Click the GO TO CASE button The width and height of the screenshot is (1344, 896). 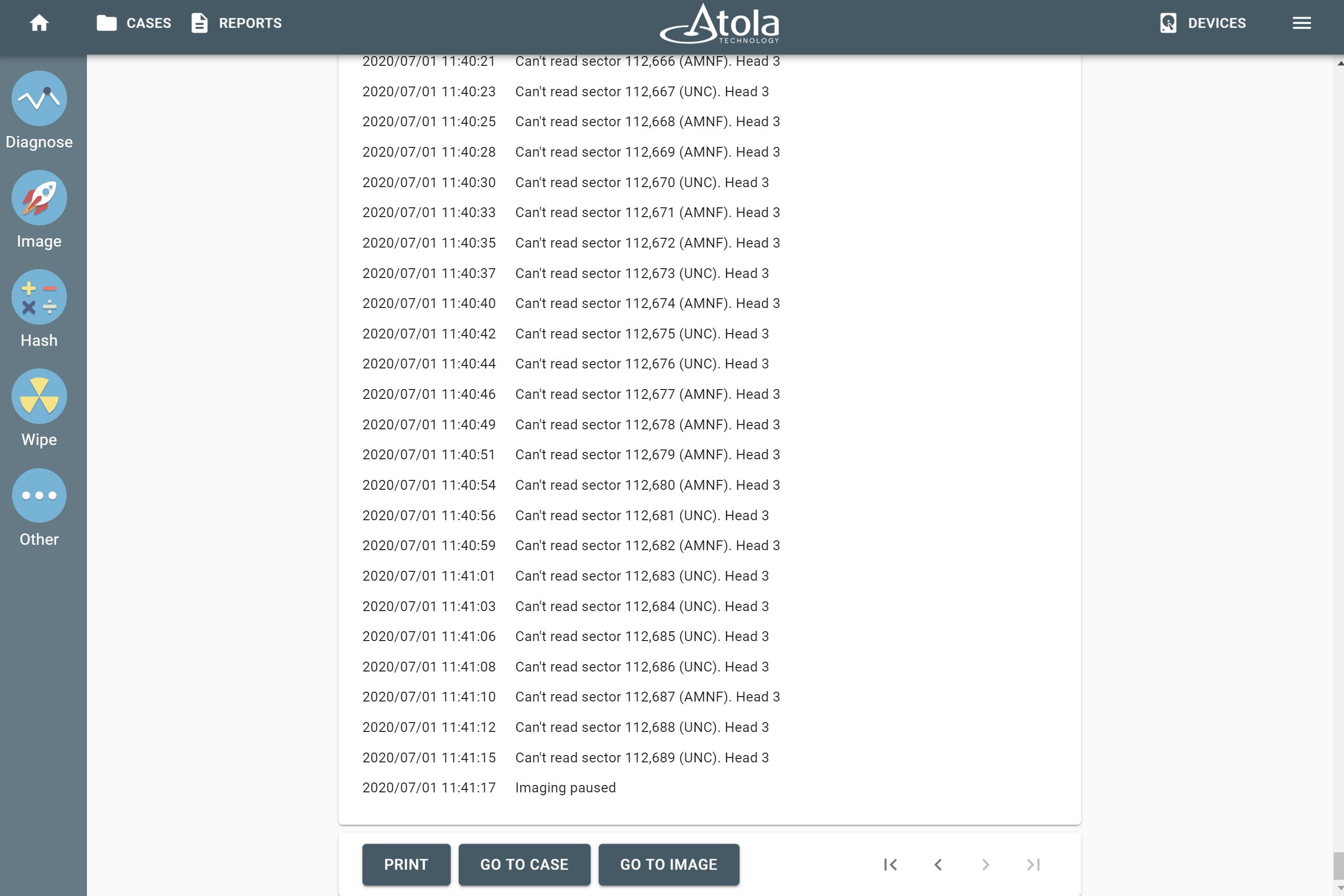pos(525,865)
